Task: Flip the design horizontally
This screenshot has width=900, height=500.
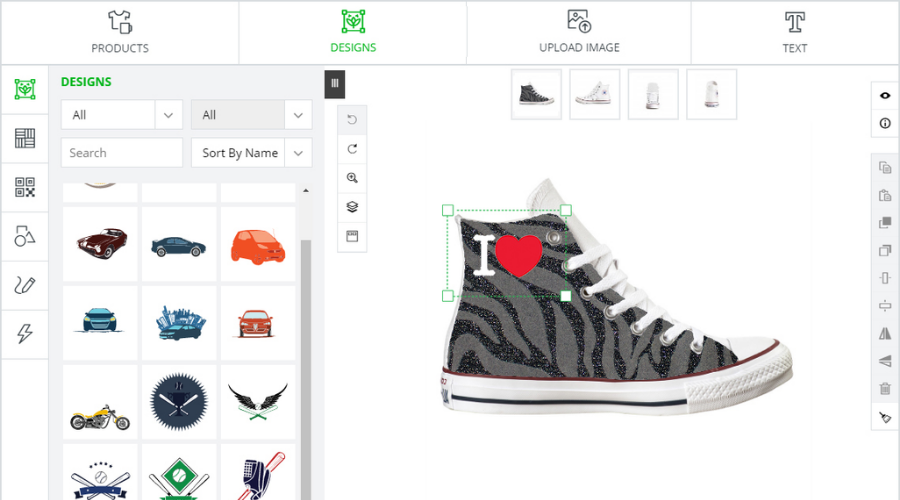Action: [885, 334]
